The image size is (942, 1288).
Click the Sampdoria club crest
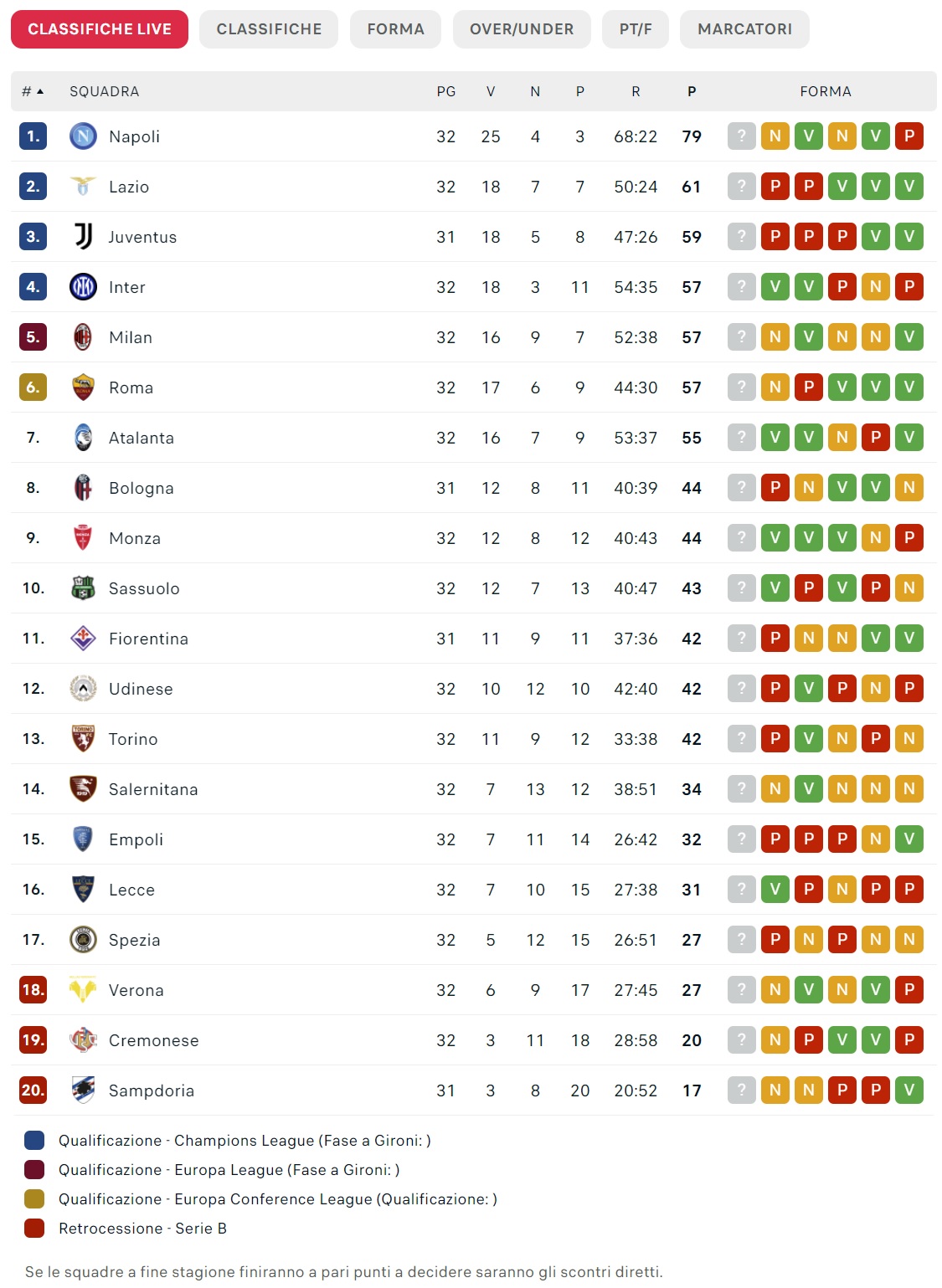point(83,1090)
